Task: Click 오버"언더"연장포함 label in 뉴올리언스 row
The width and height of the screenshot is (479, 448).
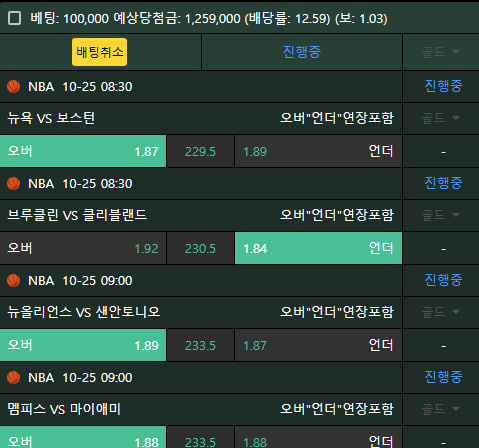Action: 337,312
